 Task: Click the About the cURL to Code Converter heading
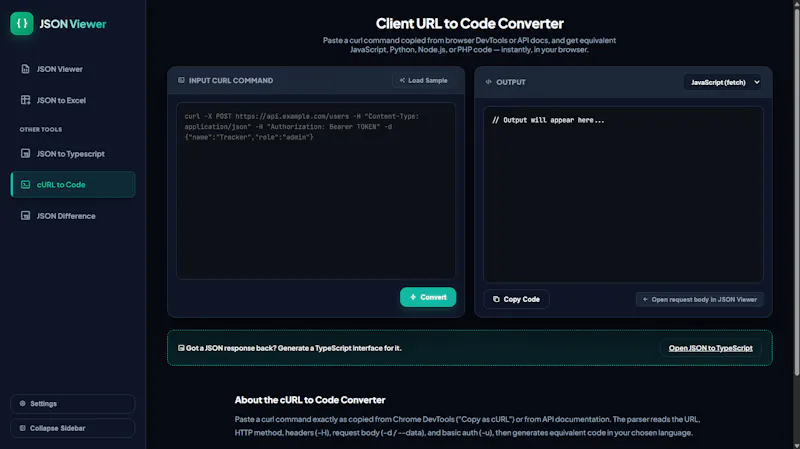310,400
